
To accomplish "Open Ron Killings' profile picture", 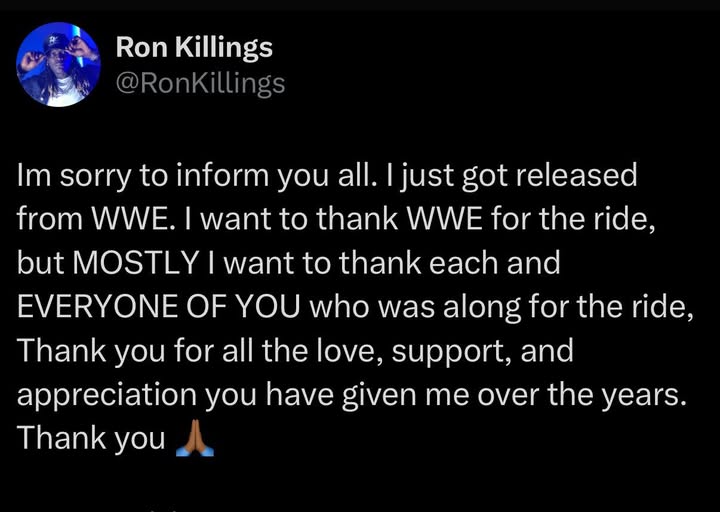I will (58, 64).
